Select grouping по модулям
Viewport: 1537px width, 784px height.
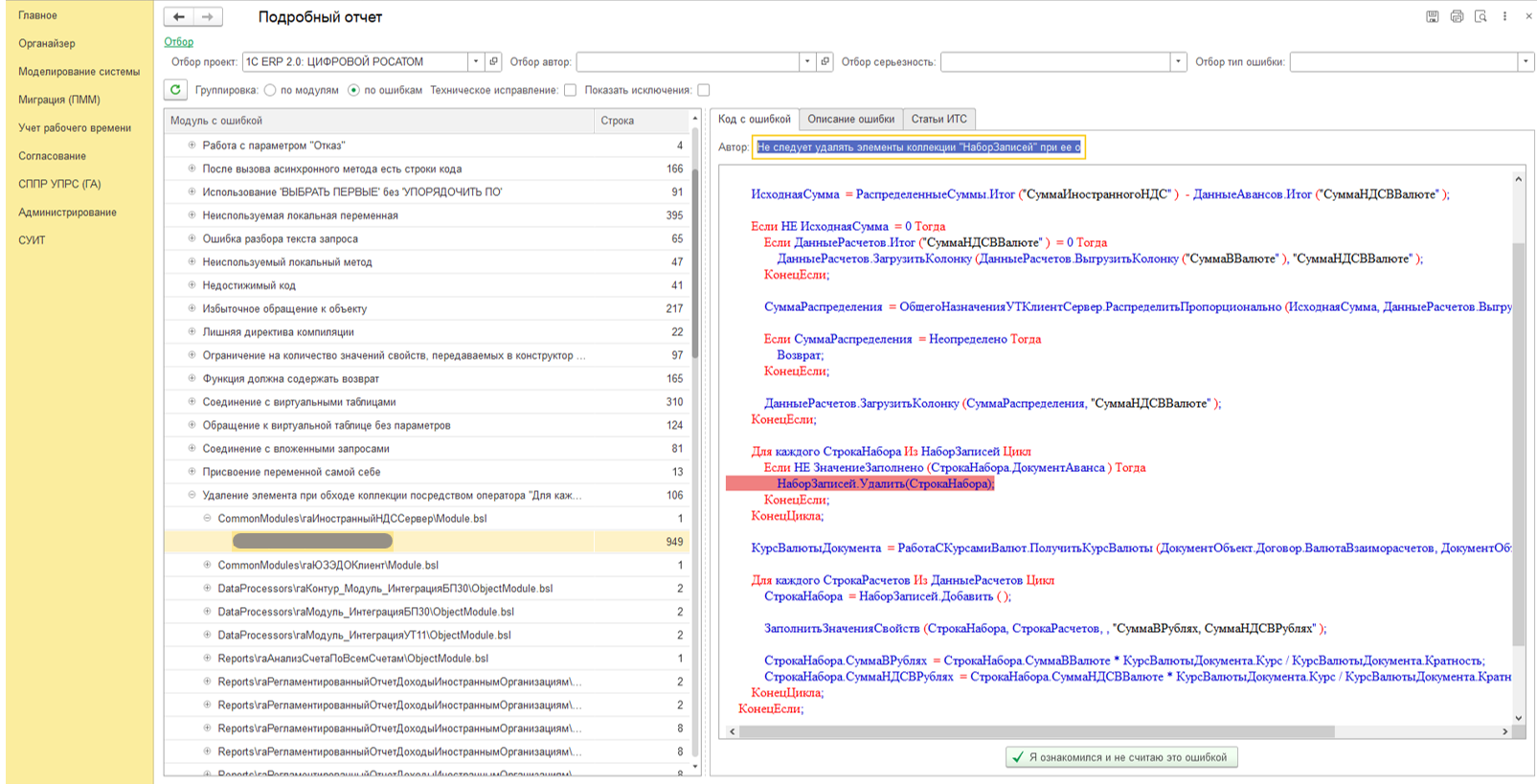point(270,90)
